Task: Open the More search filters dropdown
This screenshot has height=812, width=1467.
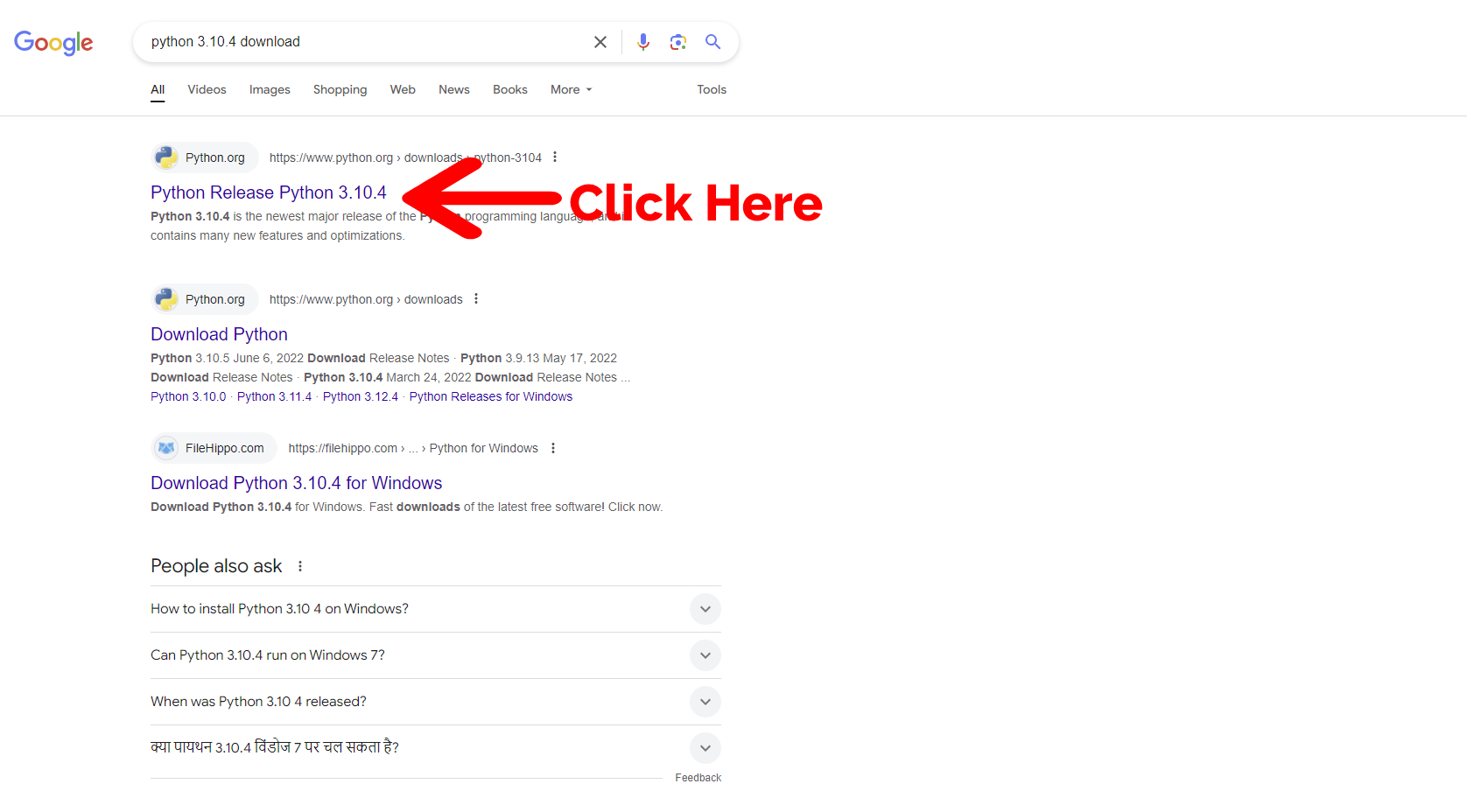Action: [571, 89]
